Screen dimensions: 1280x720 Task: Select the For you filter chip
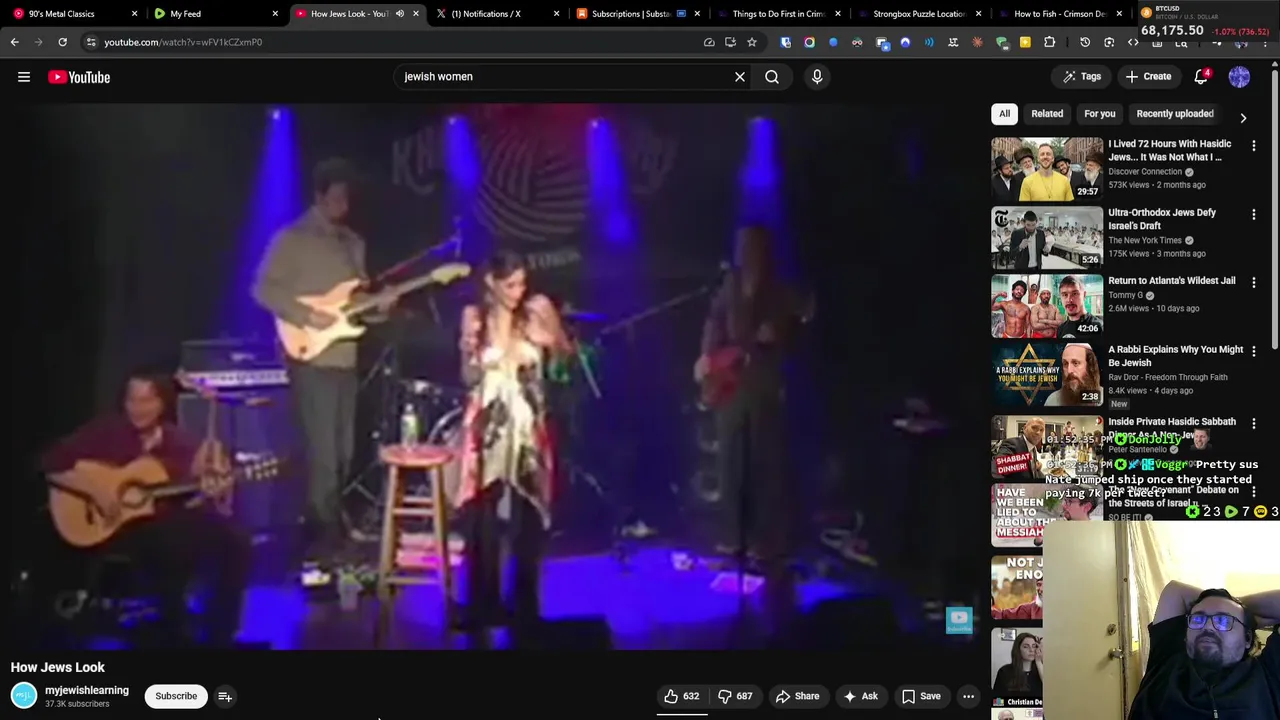point(1099,114)
